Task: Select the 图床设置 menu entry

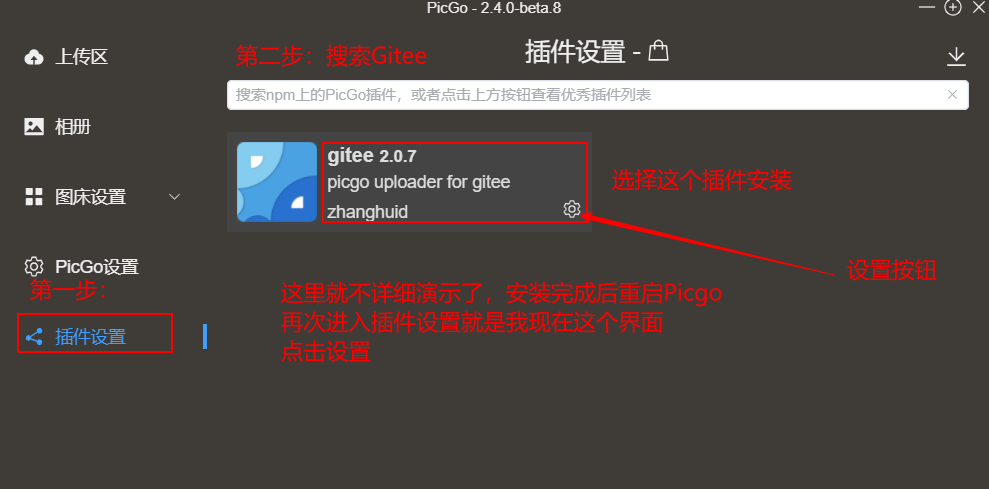Action: [x=90, y=197]
